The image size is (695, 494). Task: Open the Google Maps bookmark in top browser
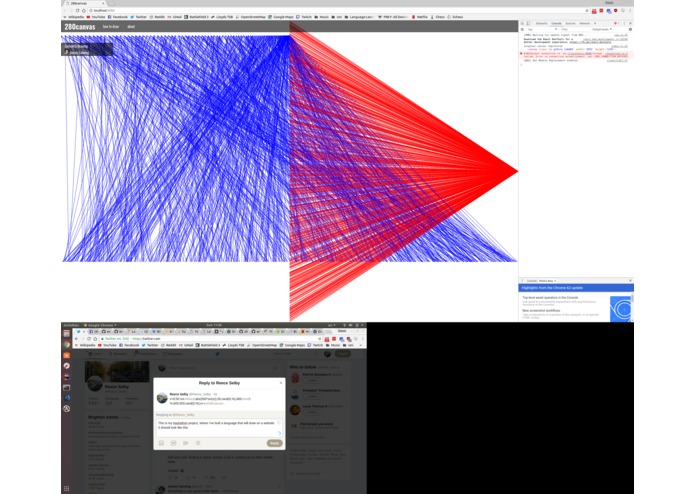(281, 17)
